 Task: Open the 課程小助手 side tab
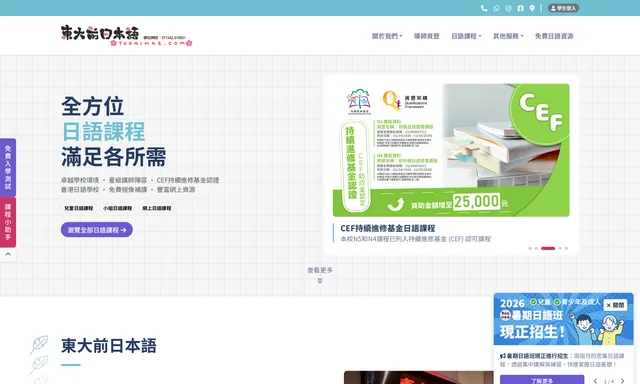[8, 222]
